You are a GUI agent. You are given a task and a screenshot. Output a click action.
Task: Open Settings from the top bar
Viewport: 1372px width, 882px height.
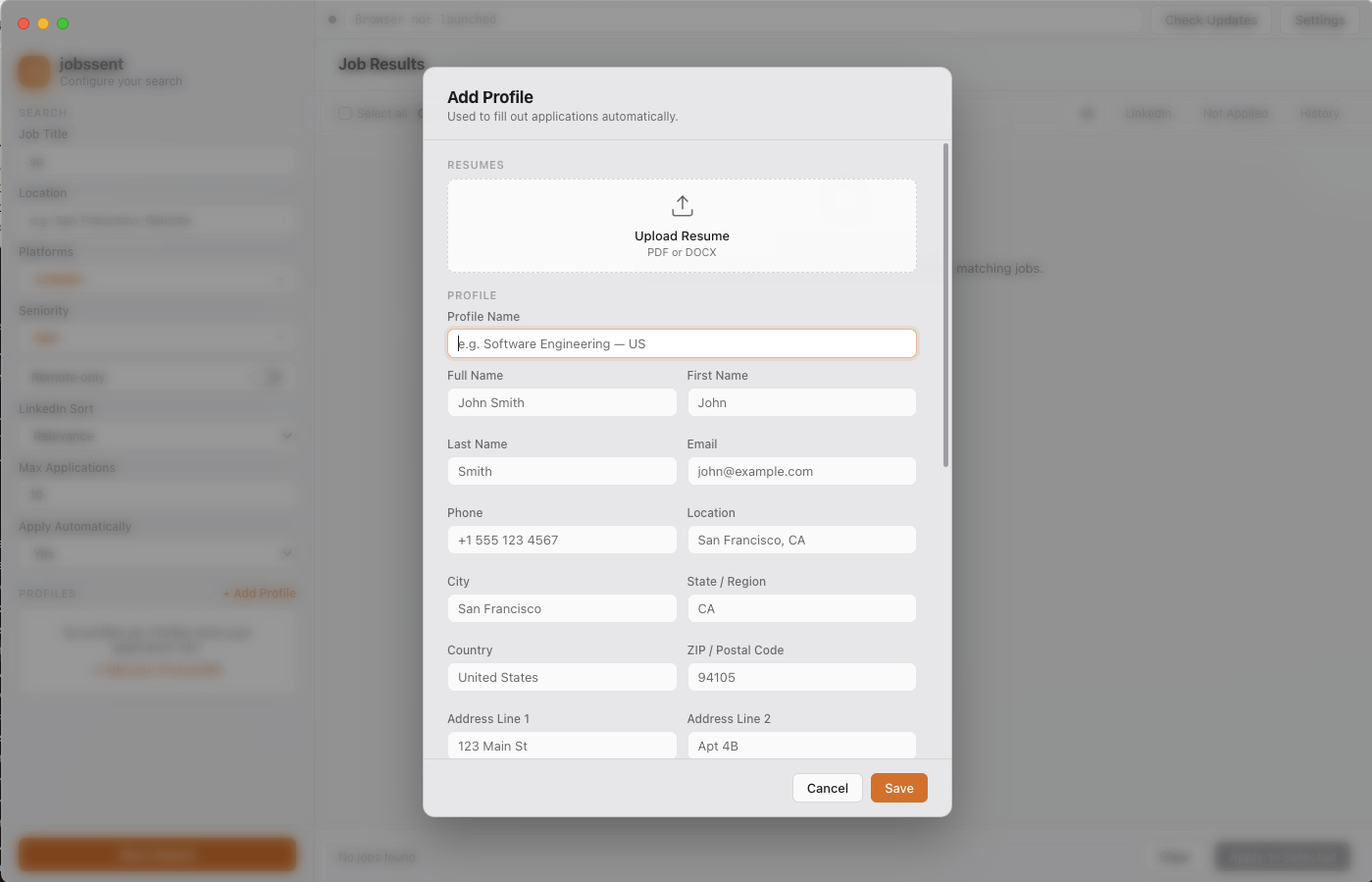tap(1320, 20)
